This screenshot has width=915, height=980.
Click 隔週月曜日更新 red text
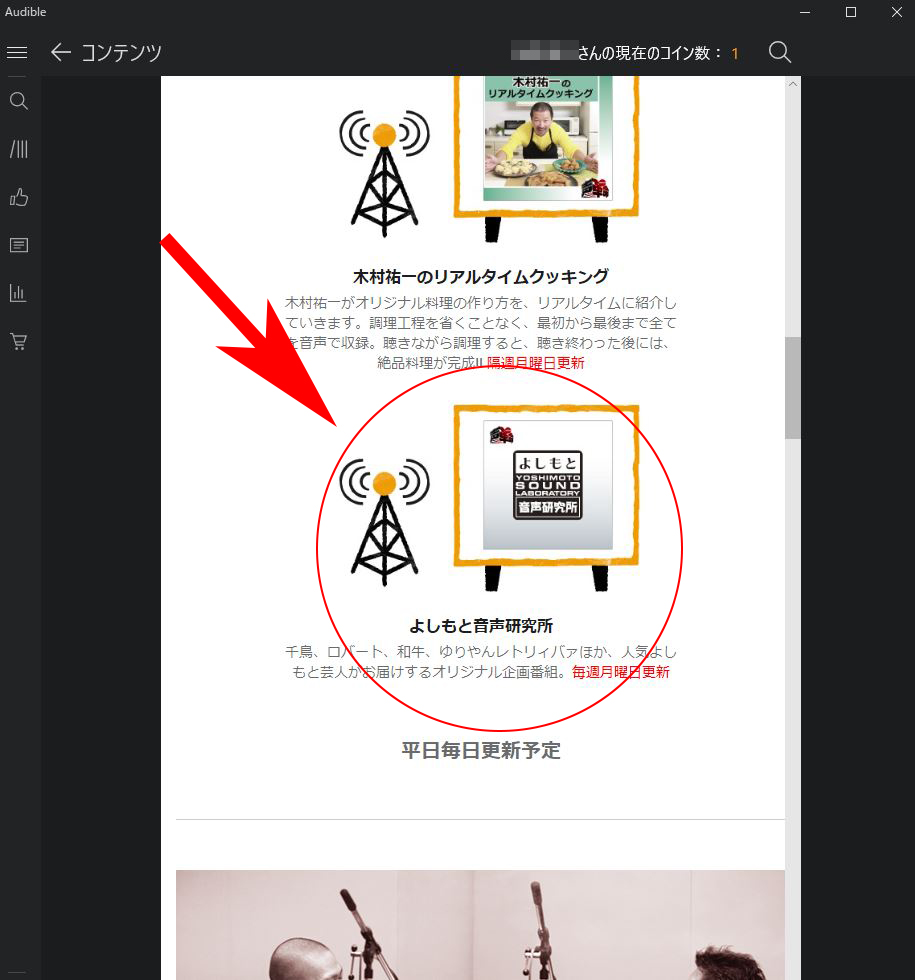(x=536, y=363)
